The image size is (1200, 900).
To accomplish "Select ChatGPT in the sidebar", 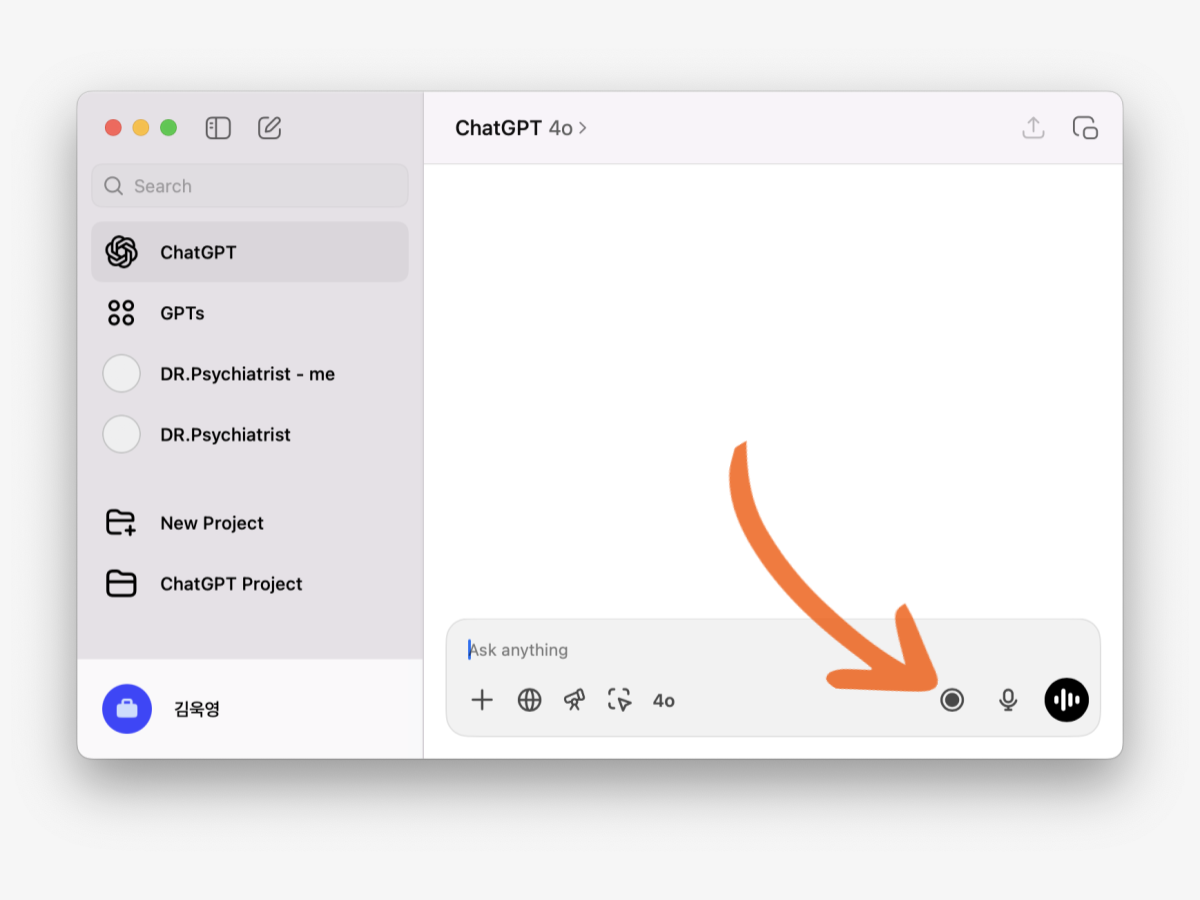I will pyautogui.click(x=250, y=252).
